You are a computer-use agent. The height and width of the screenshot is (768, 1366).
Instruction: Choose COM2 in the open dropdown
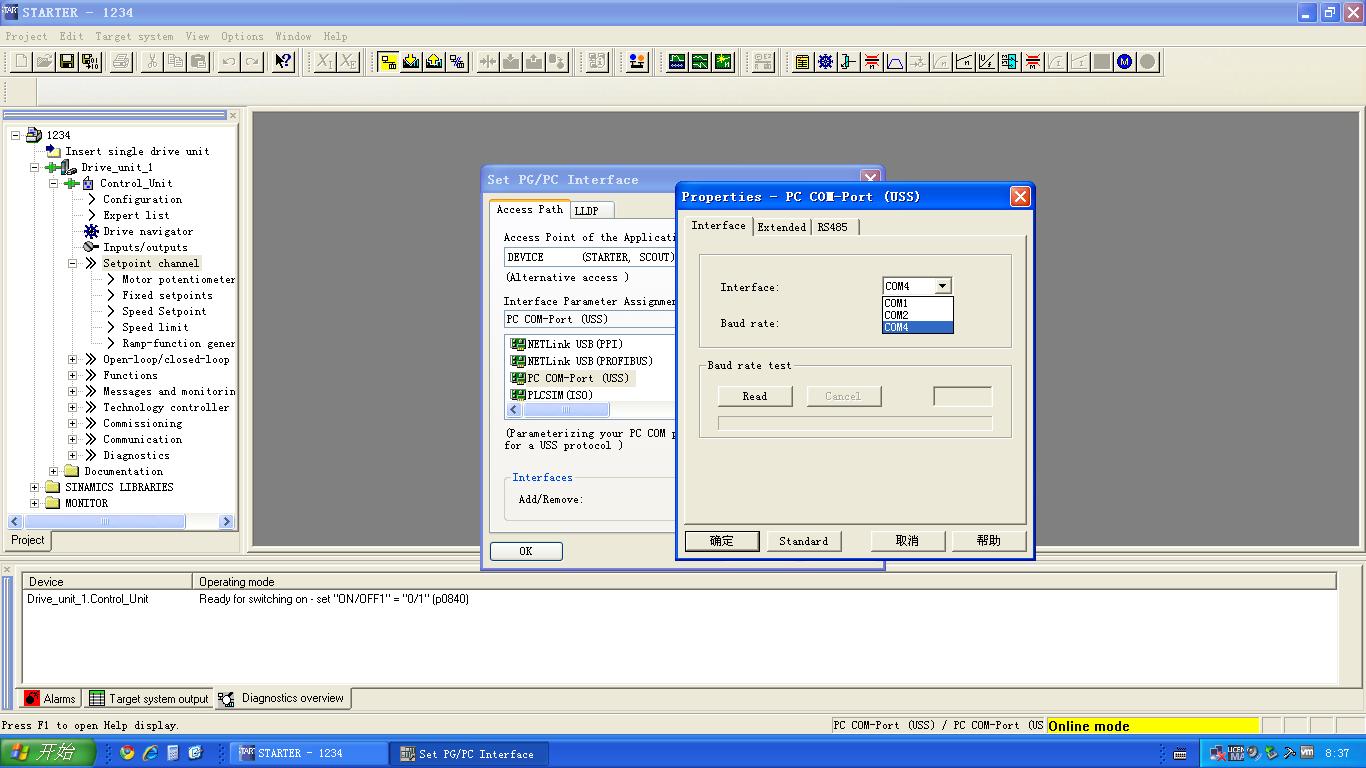[x=897, y=315]
